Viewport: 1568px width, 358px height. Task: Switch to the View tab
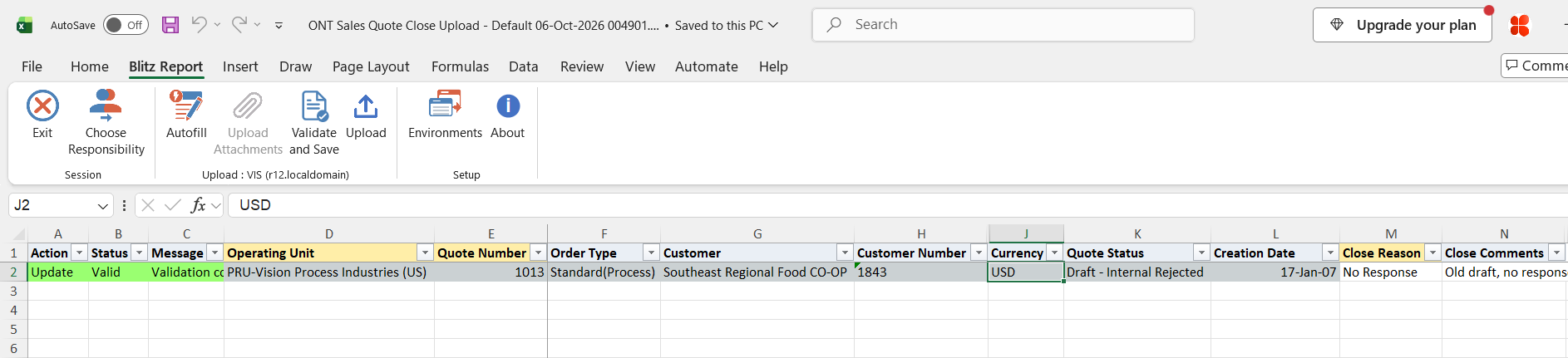click(640, 66)
